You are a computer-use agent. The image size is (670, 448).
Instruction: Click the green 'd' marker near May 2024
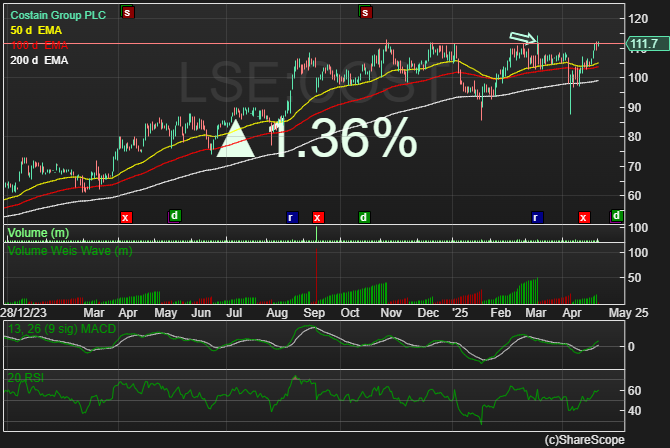(174, 215)
